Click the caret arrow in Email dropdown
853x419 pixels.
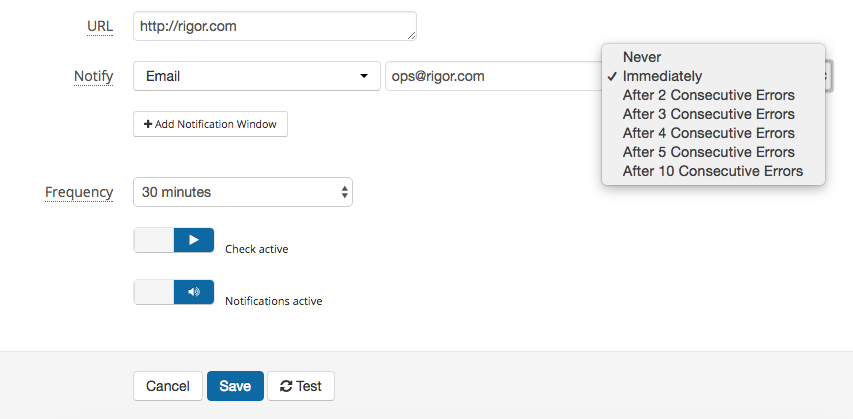[x=364, y=76]
